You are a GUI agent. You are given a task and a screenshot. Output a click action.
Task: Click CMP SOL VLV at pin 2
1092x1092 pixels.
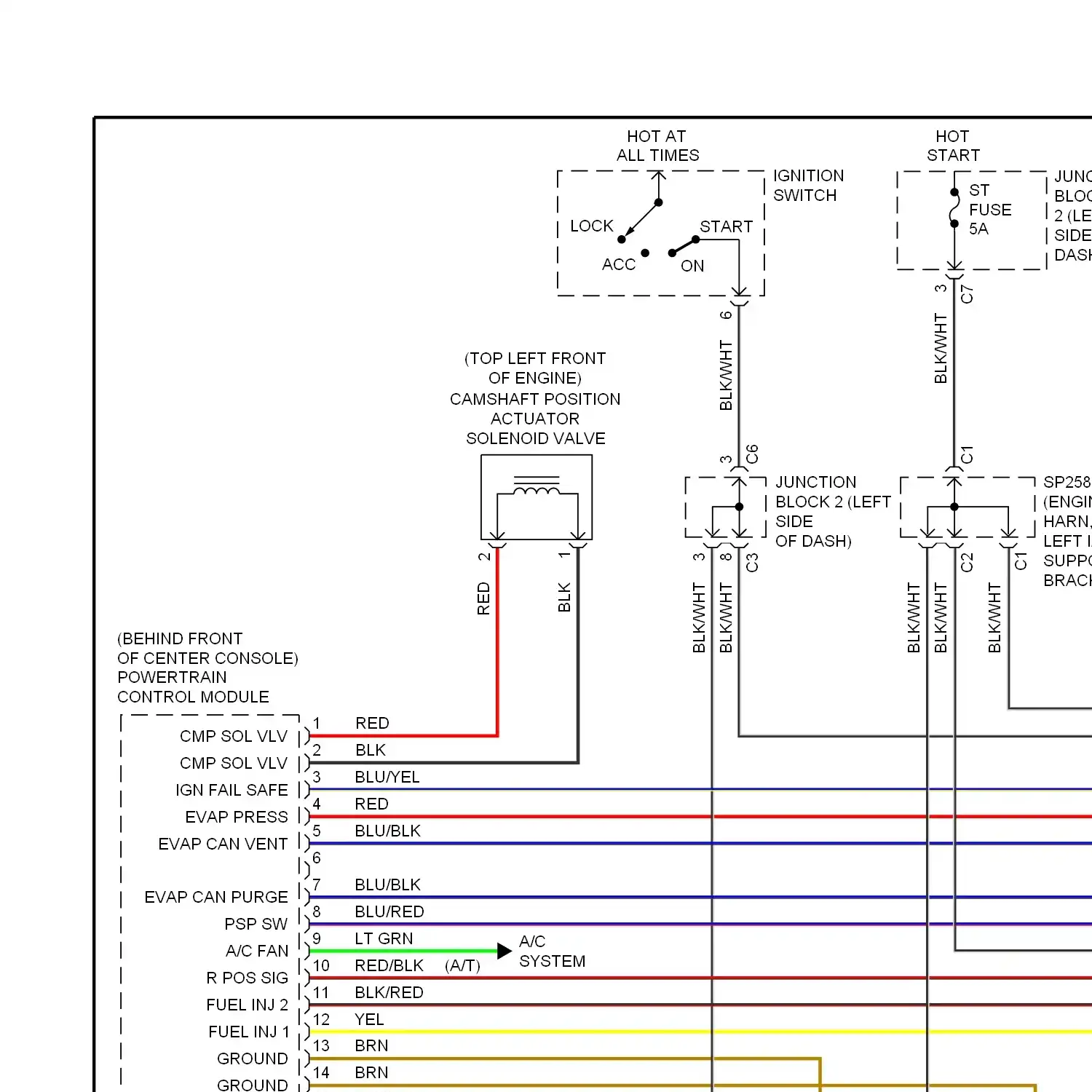pyautogui.click(x=234, y=764)
